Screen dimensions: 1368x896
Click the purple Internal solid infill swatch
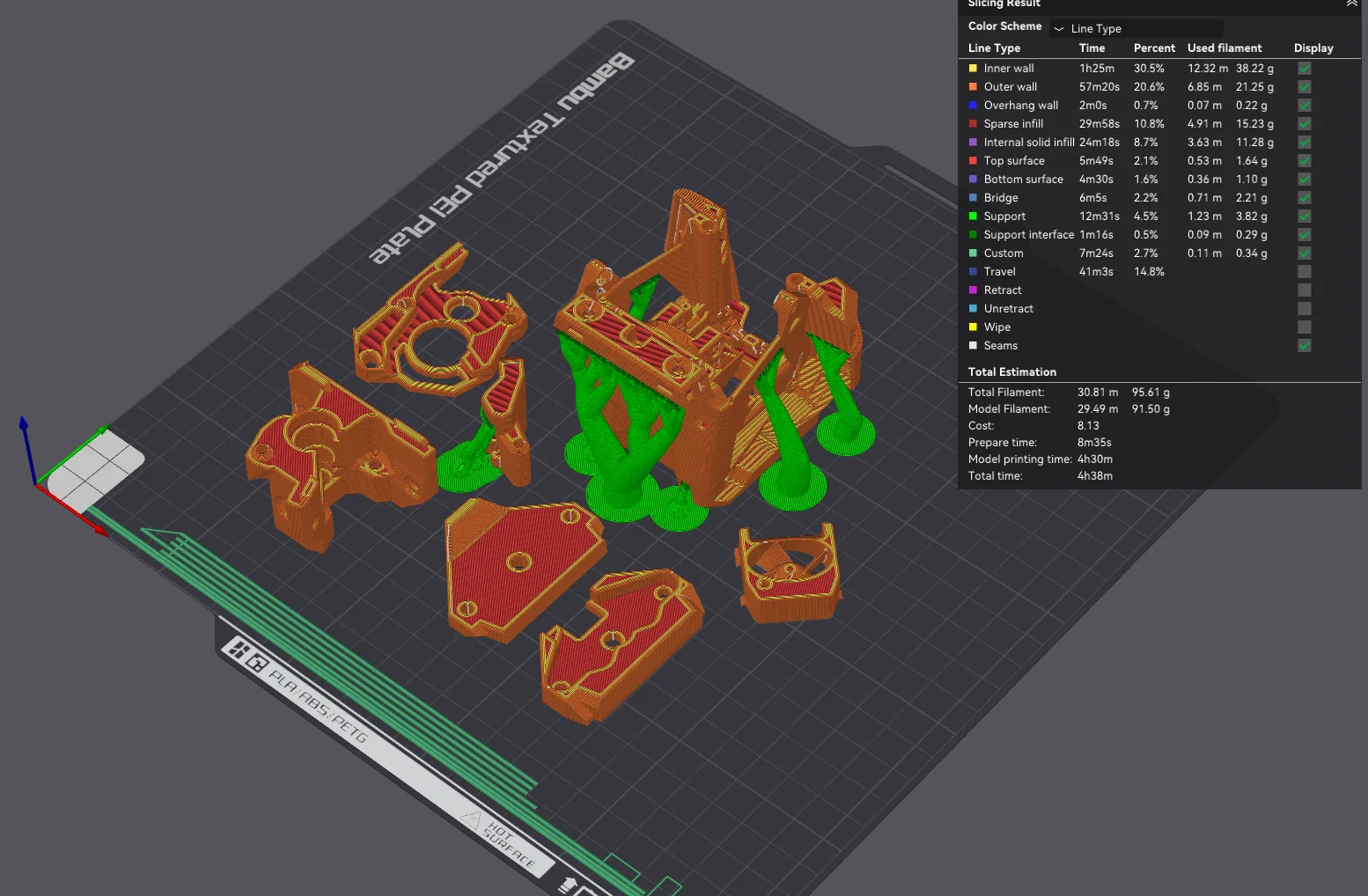973,142
